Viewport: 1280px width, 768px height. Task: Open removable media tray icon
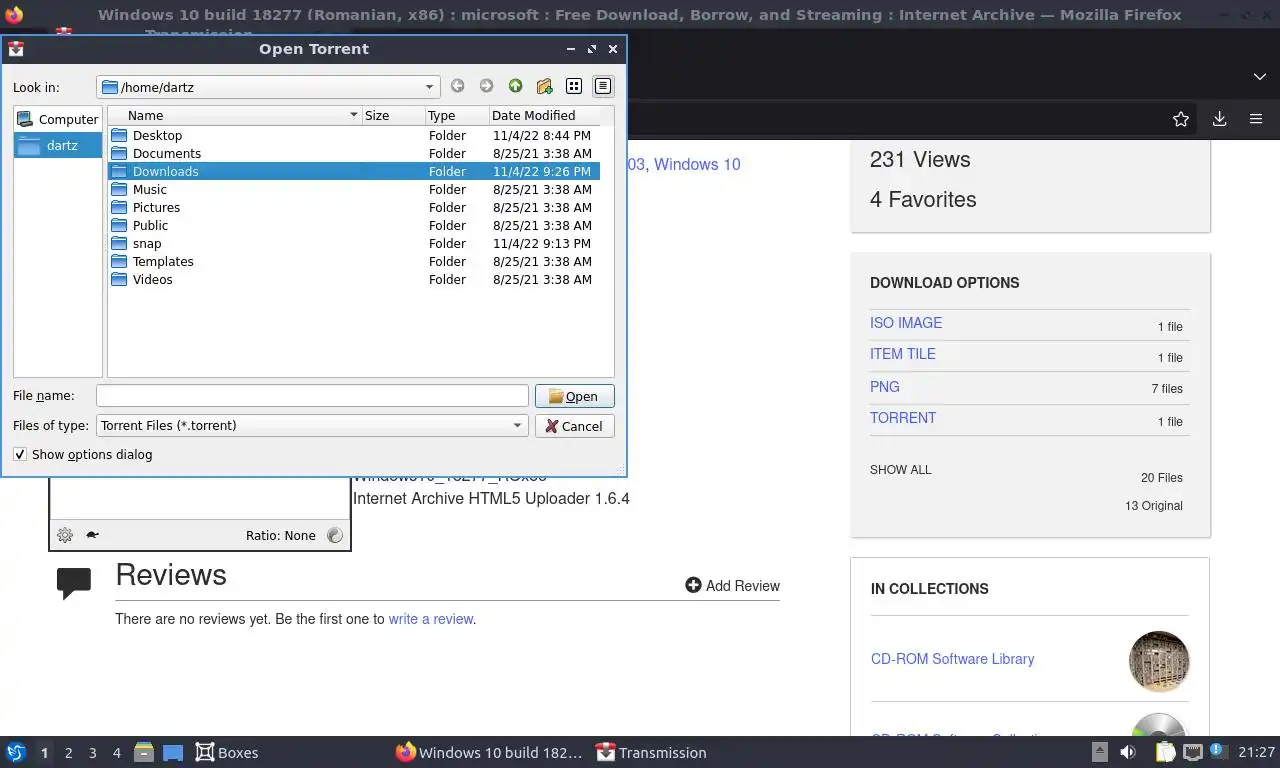1099,752
